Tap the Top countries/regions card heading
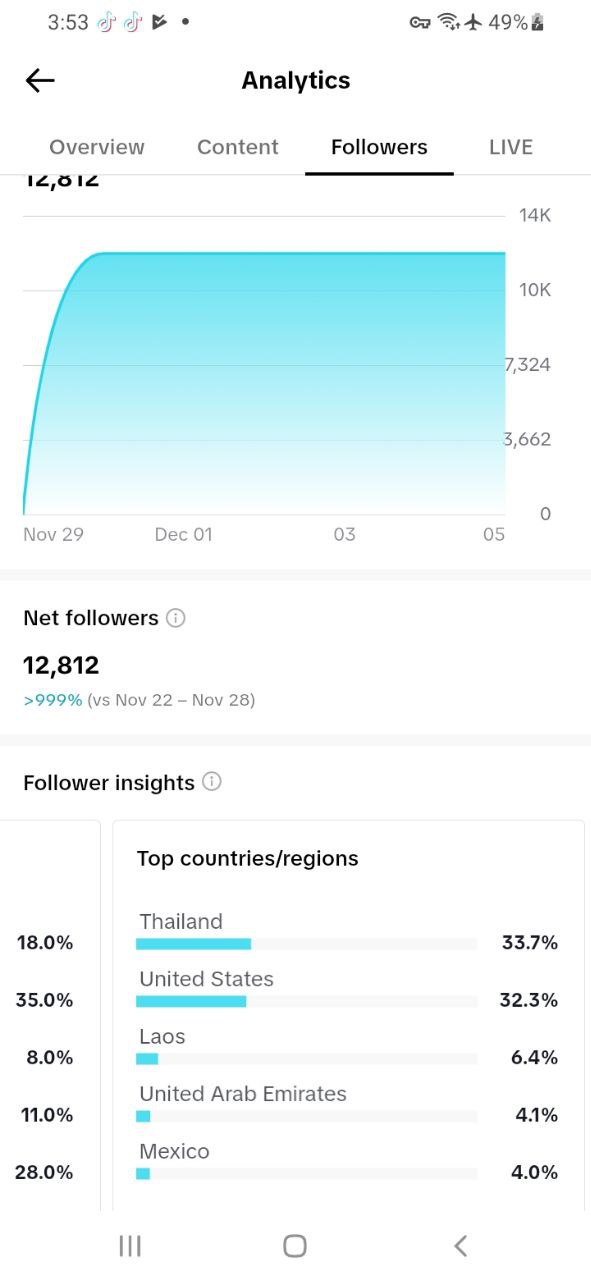The image size is (591, 1280). [248, 858]
